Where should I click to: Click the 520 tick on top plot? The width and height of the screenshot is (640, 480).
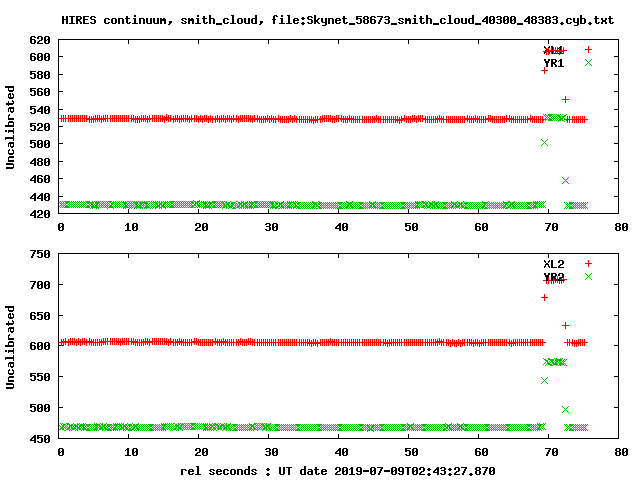[40, 127]
